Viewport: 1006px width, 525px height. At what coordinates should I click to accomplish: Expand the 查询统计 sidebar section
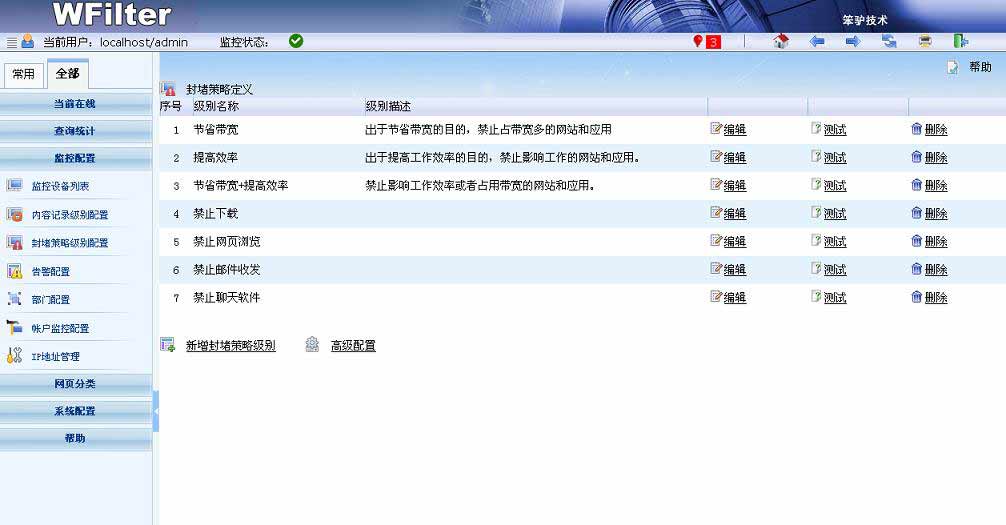(x=75, y=131)
